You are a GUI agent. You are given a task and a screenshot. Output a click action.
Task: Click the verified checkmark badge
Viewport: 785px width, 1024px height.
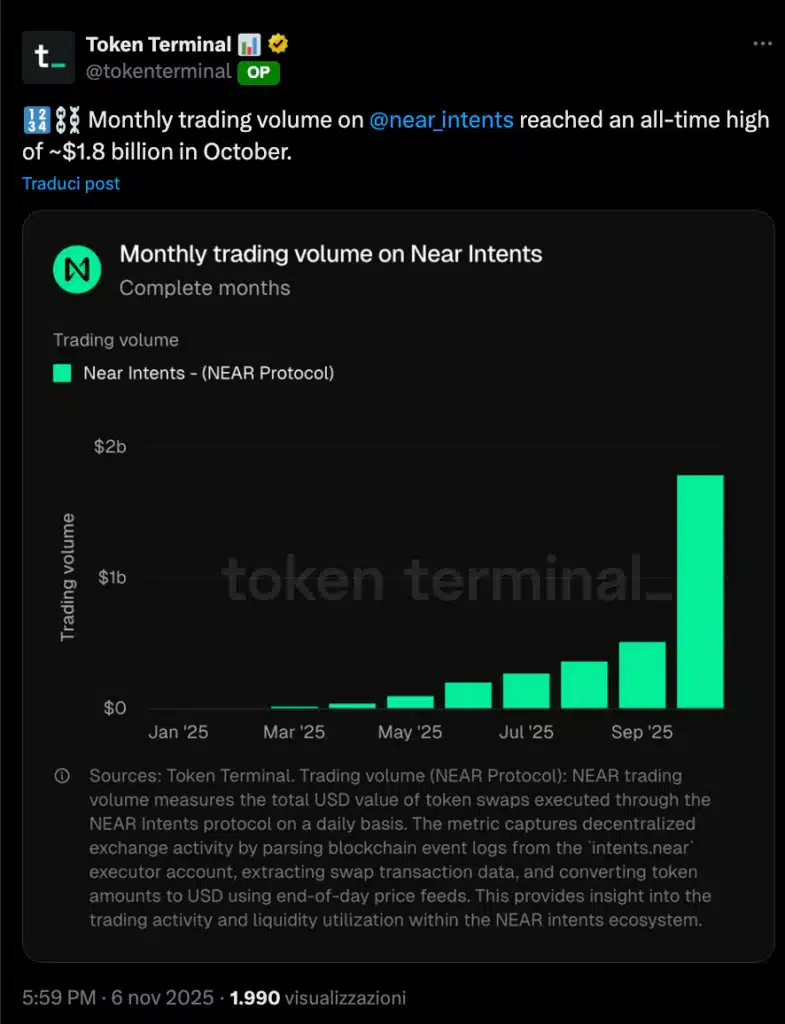tap(278, 42)
